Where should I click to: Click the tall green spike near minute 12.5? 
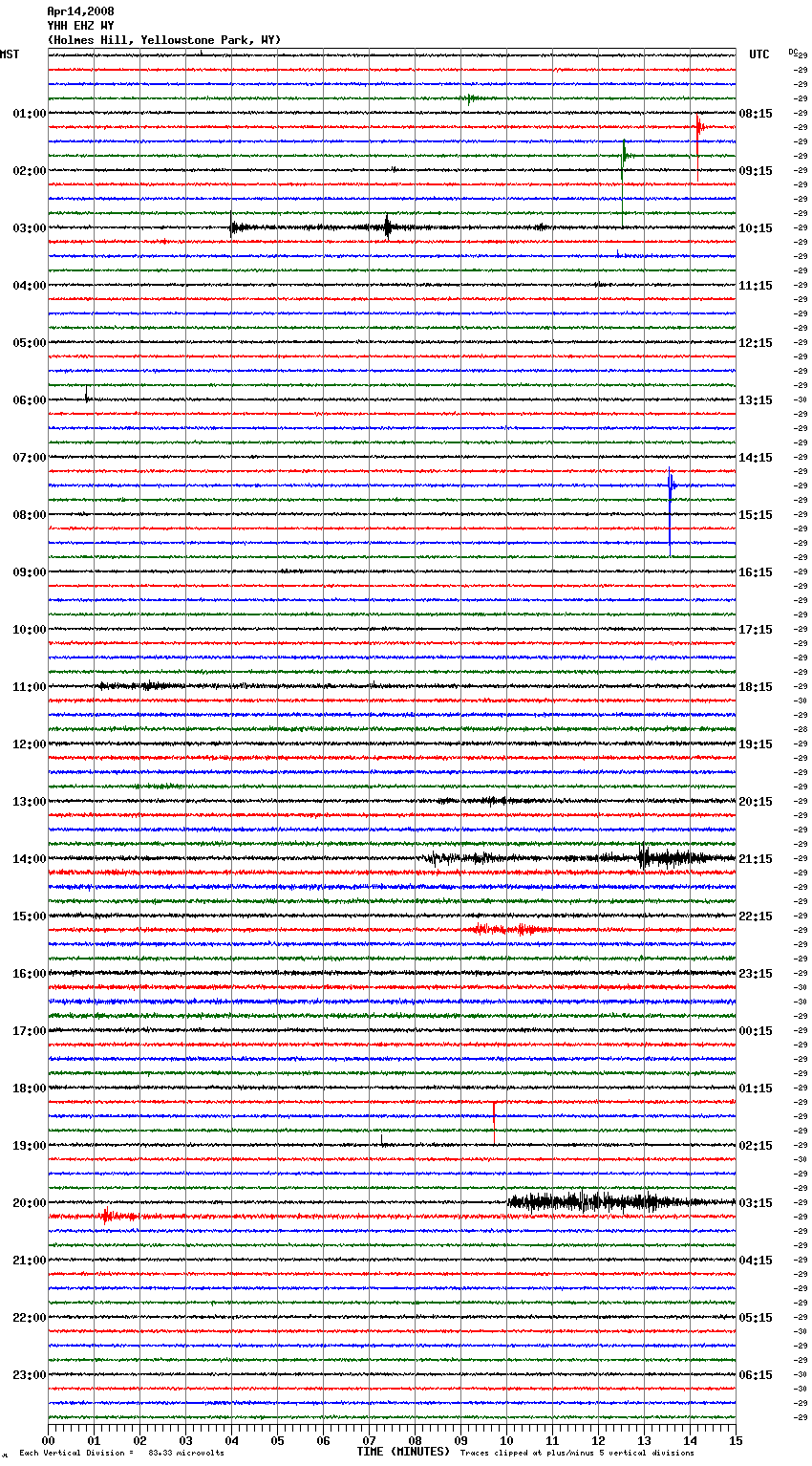point(624,182)
